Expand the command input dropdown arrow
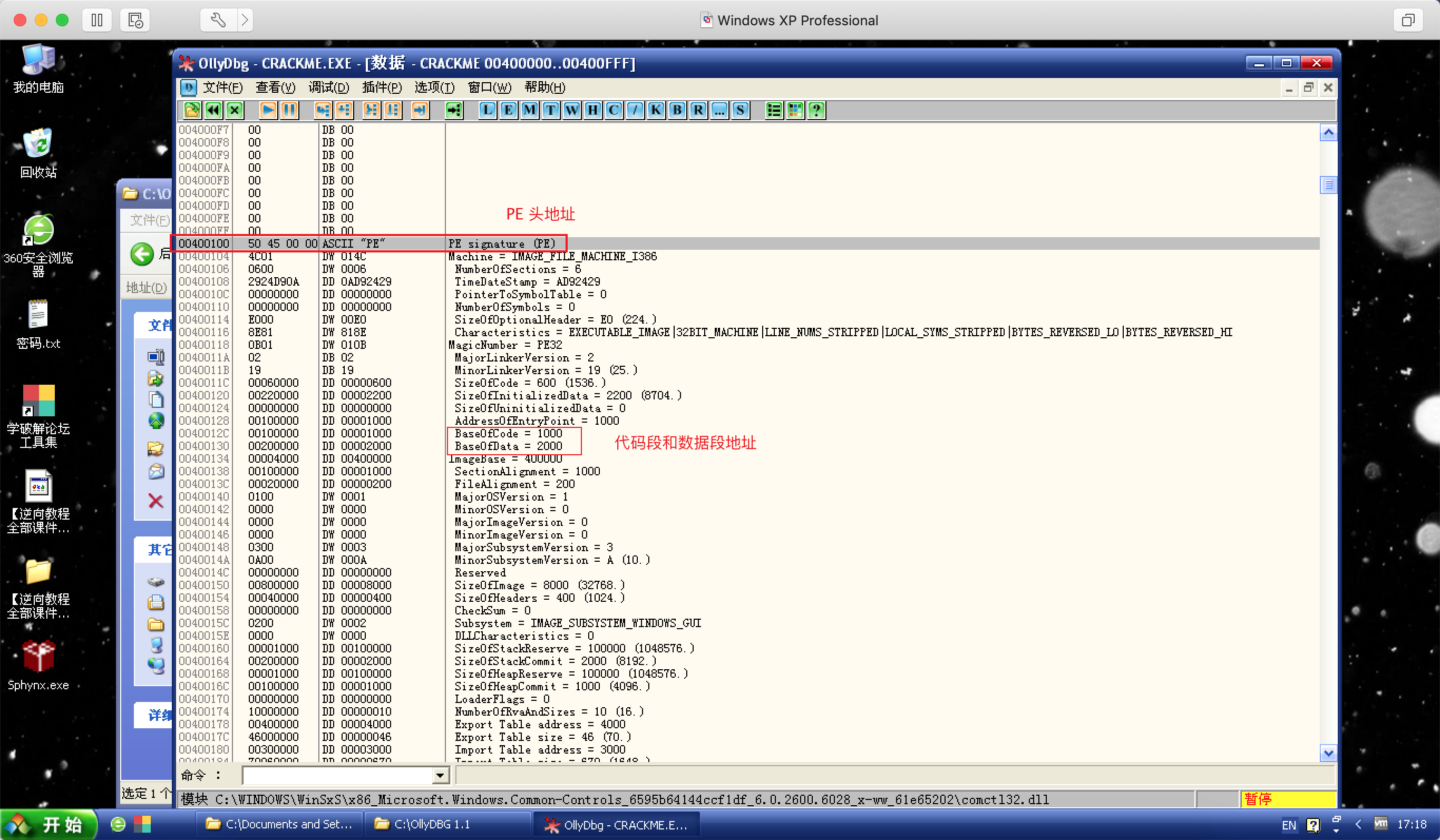The width and height of the screenshot is (1440, 840). point(440,775)
